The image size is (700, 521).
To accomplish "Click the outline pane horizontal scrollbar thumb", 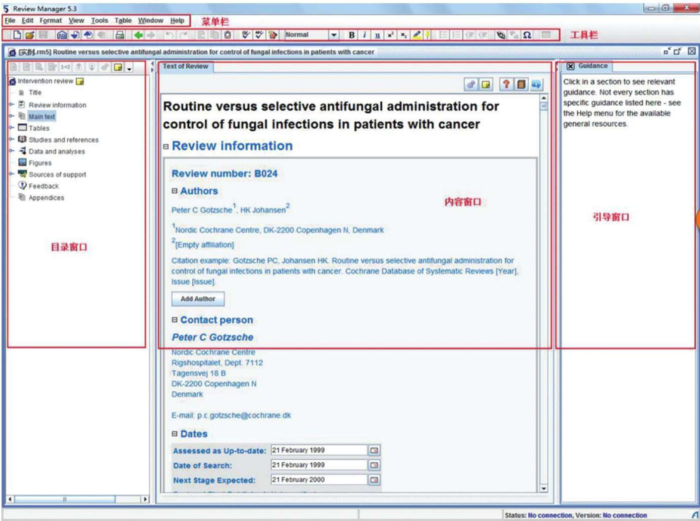I will (64, 499).
